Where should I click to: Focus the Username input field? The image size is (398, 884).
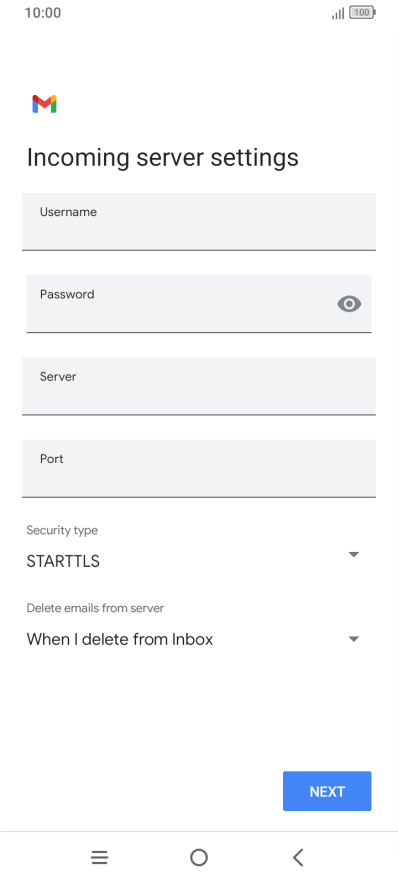coord(199,222)
